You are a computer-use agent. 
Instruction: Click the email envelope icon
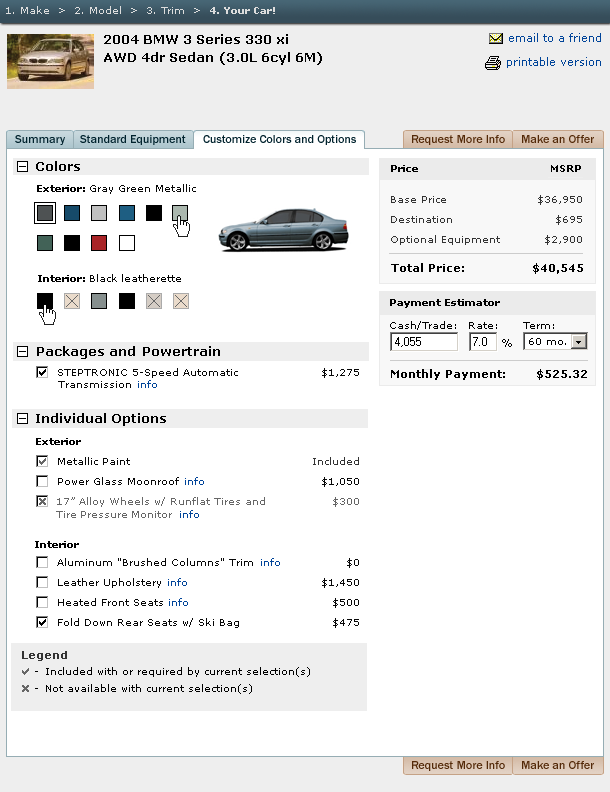[495, 38]
